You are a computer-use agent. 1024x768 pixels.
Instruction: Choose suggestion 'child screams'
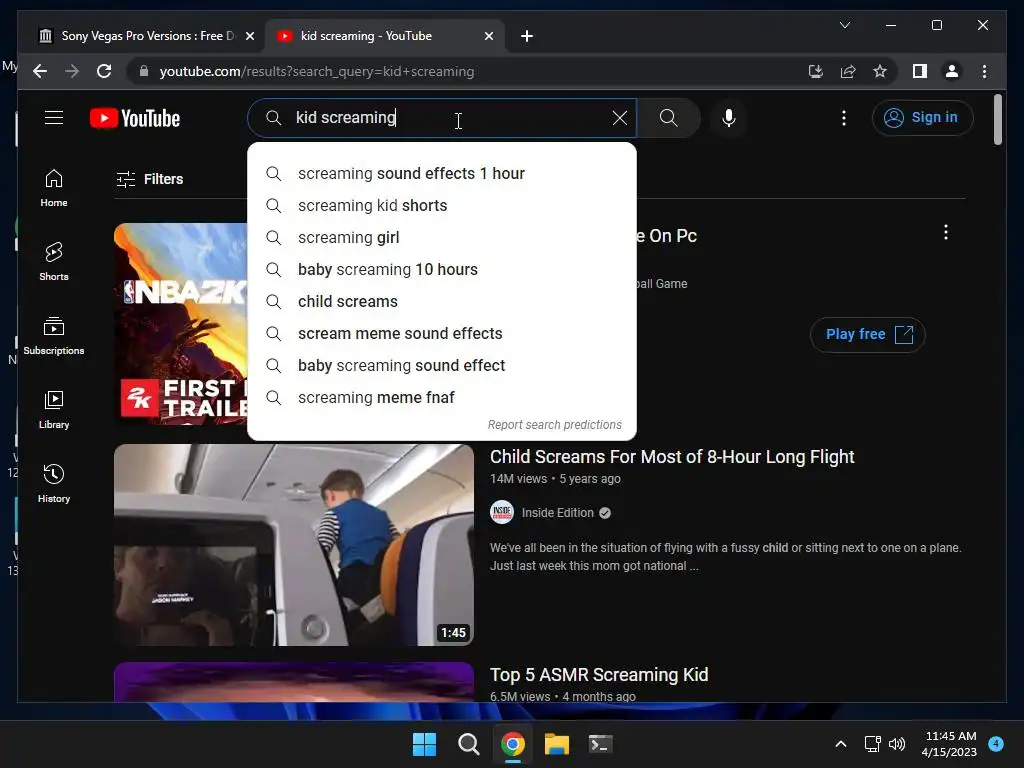(442, 302)
